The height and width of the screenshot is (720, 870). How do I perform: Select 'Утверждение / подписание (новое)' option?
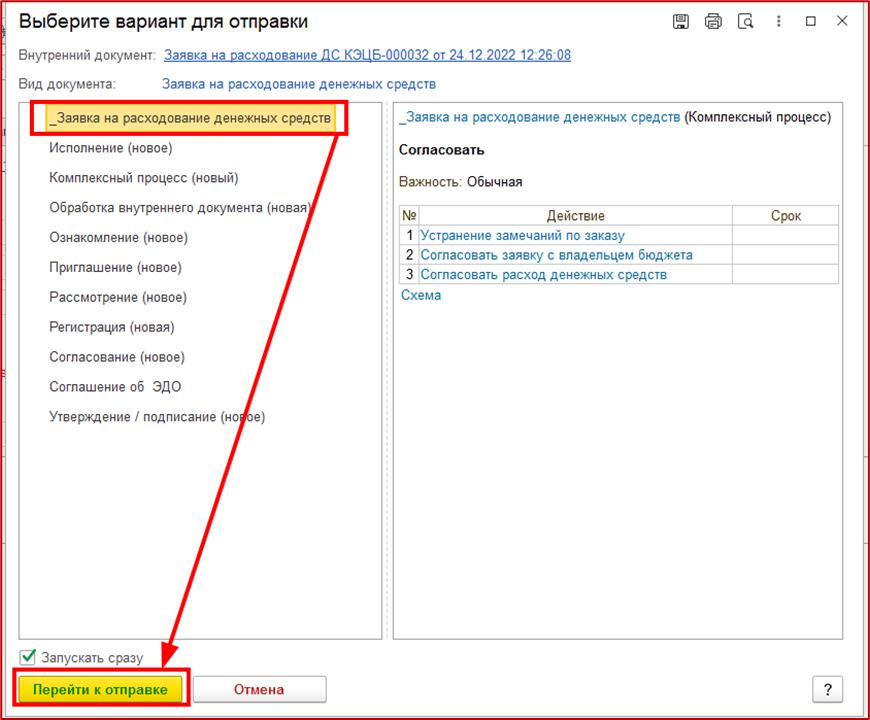[x=157, y=417]
